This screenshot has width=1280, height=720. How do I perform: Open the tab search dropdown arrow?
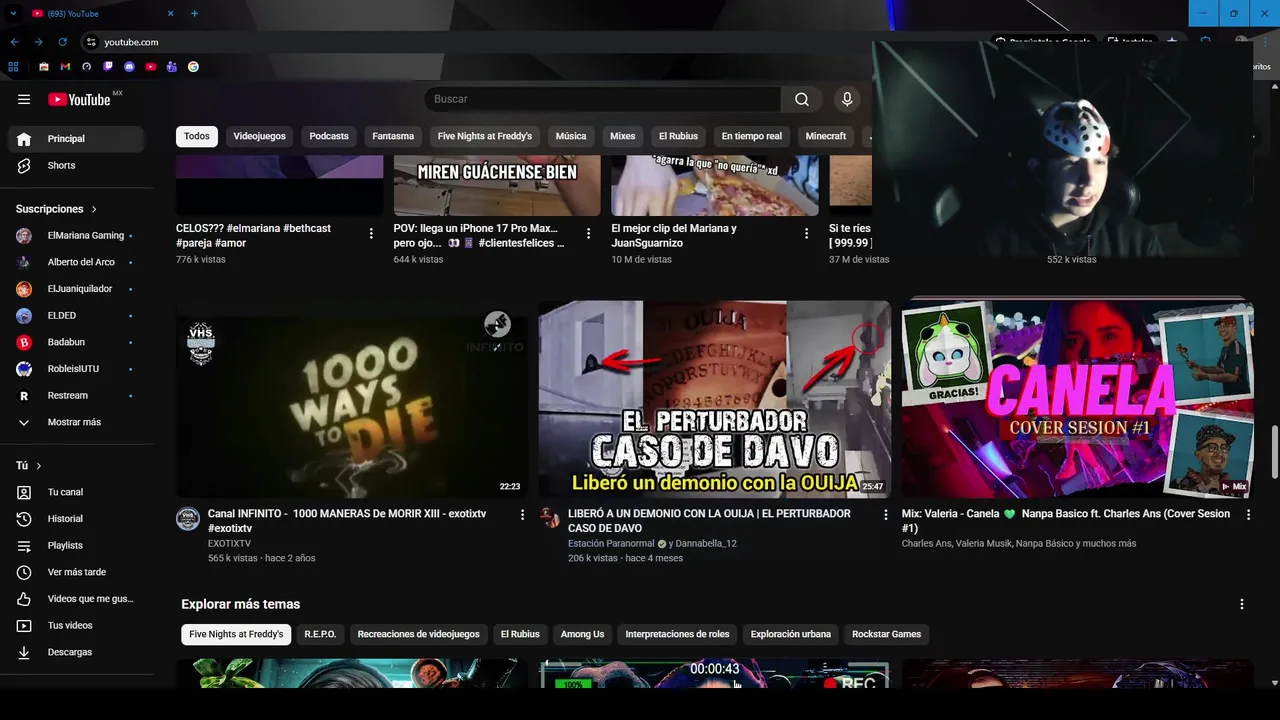[13, 13]
